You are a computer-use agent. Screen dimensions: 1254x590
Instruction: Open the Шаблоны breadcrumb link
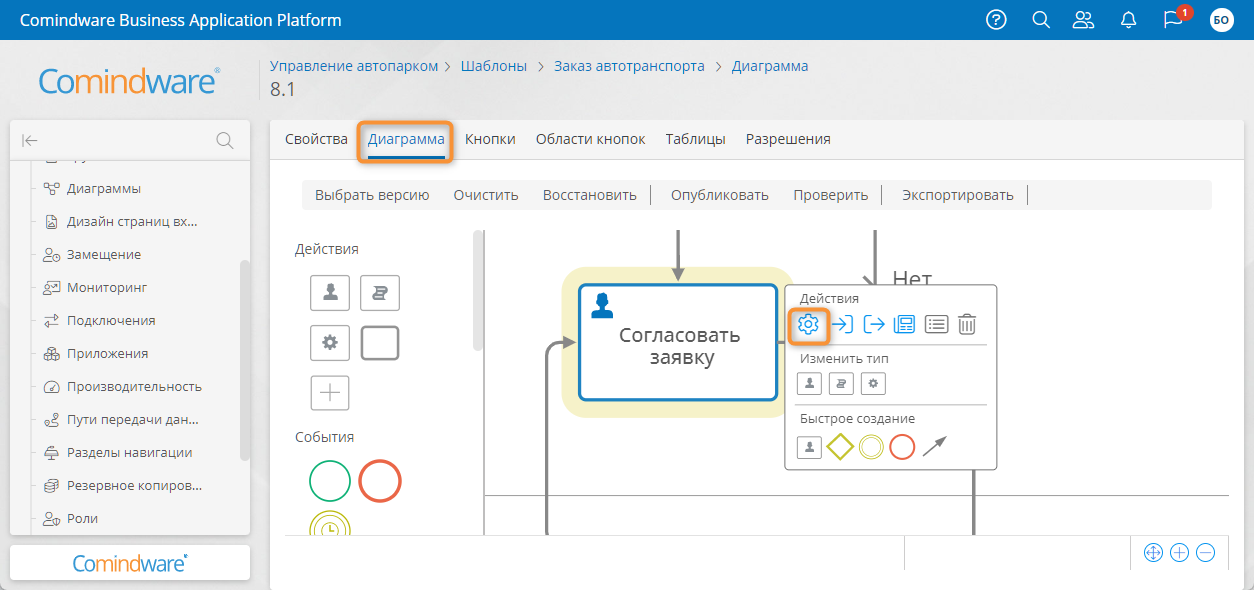pyautogui.click(x=494, y=66)
